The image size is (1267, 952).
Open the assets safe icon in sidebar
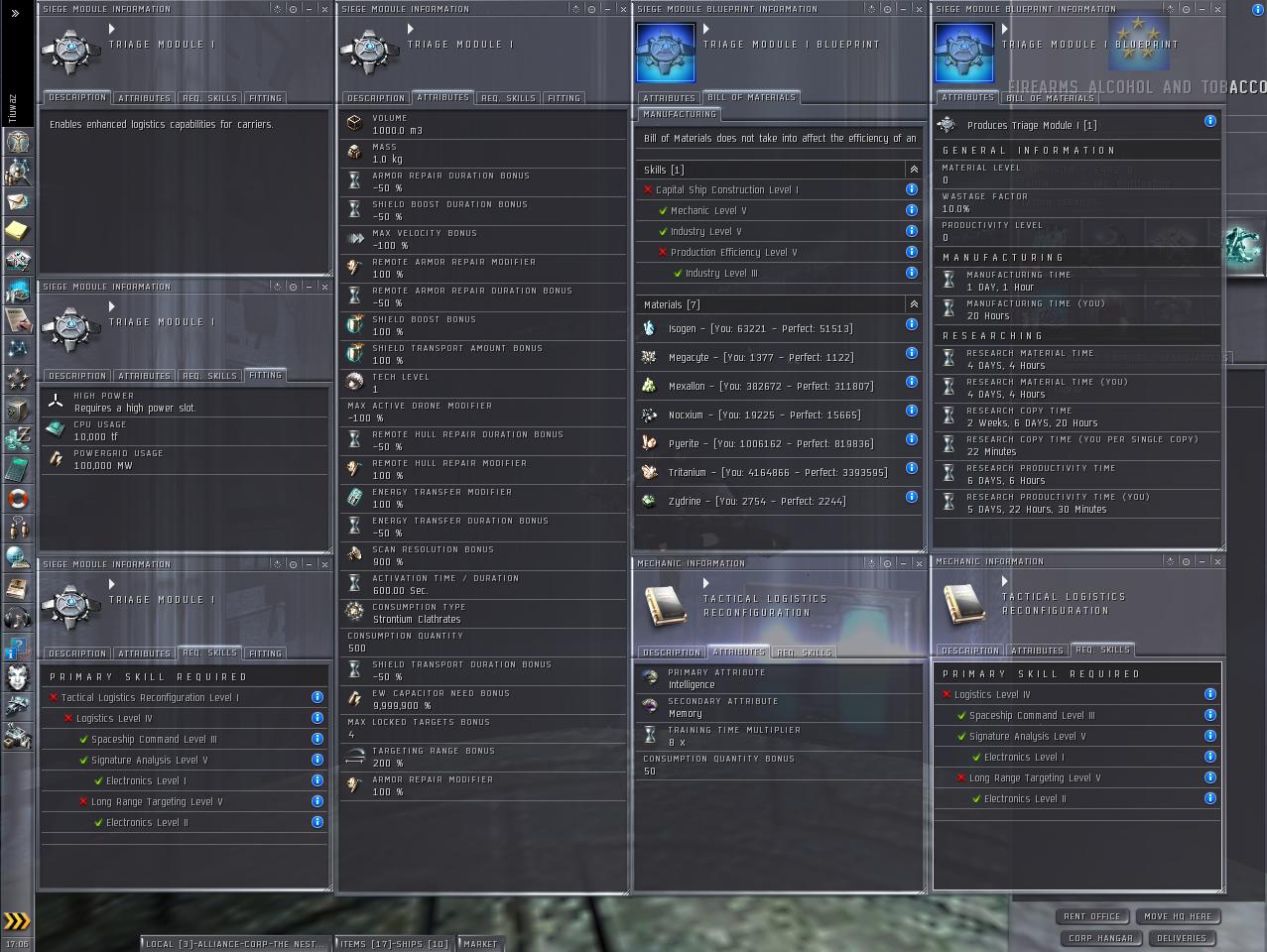(17, 409)
